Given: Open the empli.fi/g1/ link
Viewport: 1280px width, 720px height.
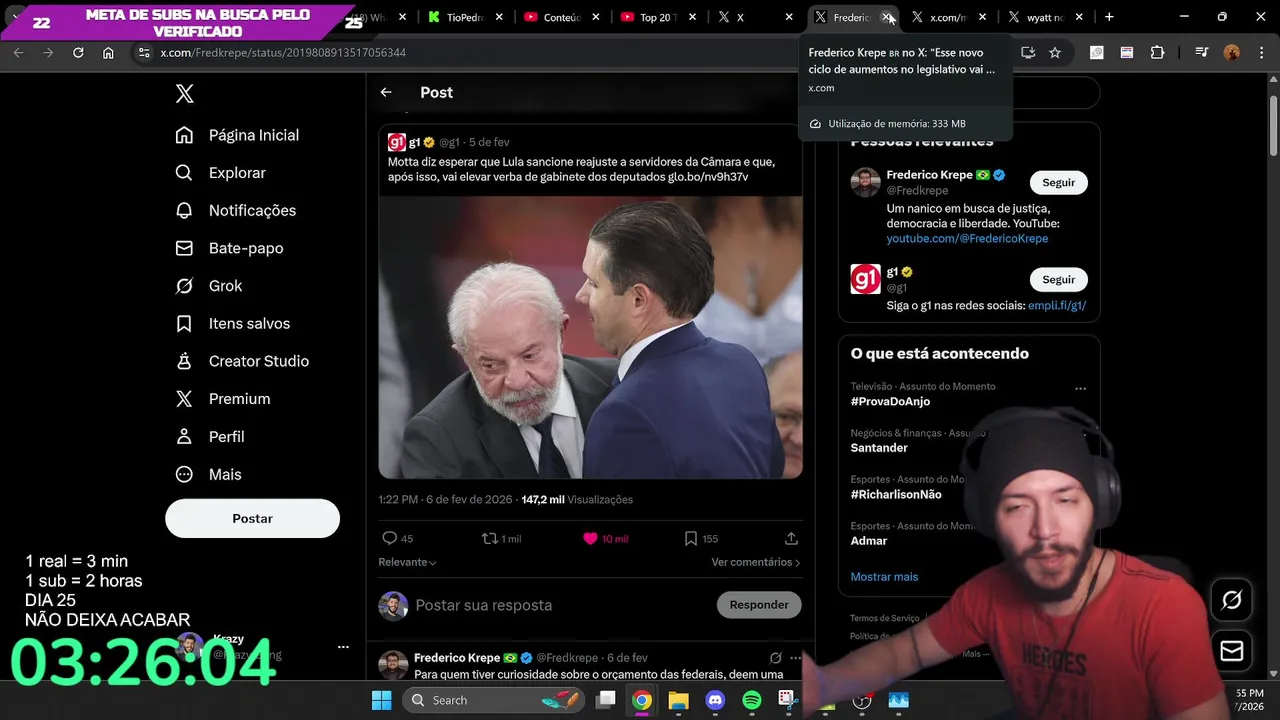Looking at the screenshot, I should click(1057, 306).
